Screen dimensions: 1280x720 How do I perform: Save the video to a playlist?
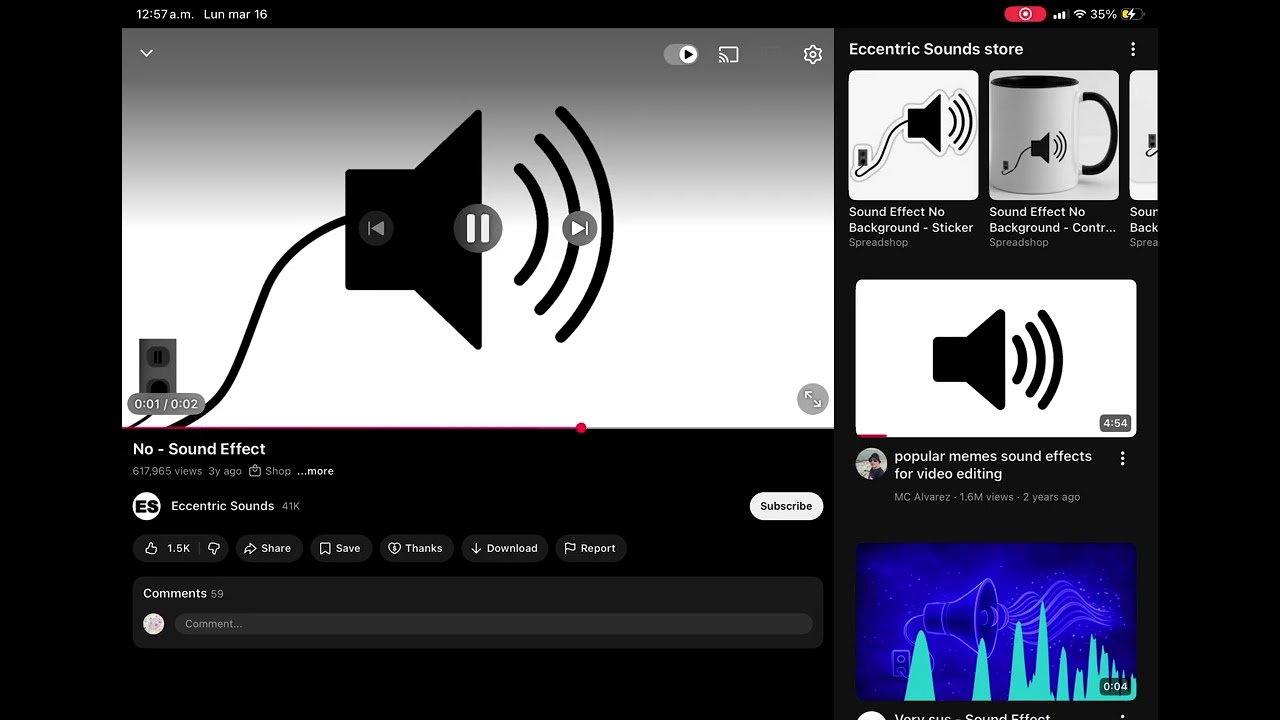pos(340,548)
